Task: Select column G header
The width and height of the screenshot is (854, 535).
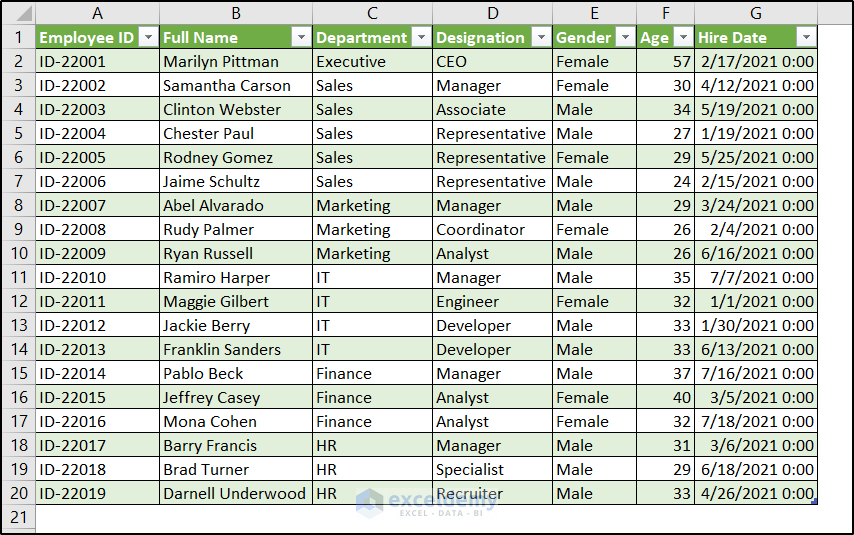Action: point(755,13)
